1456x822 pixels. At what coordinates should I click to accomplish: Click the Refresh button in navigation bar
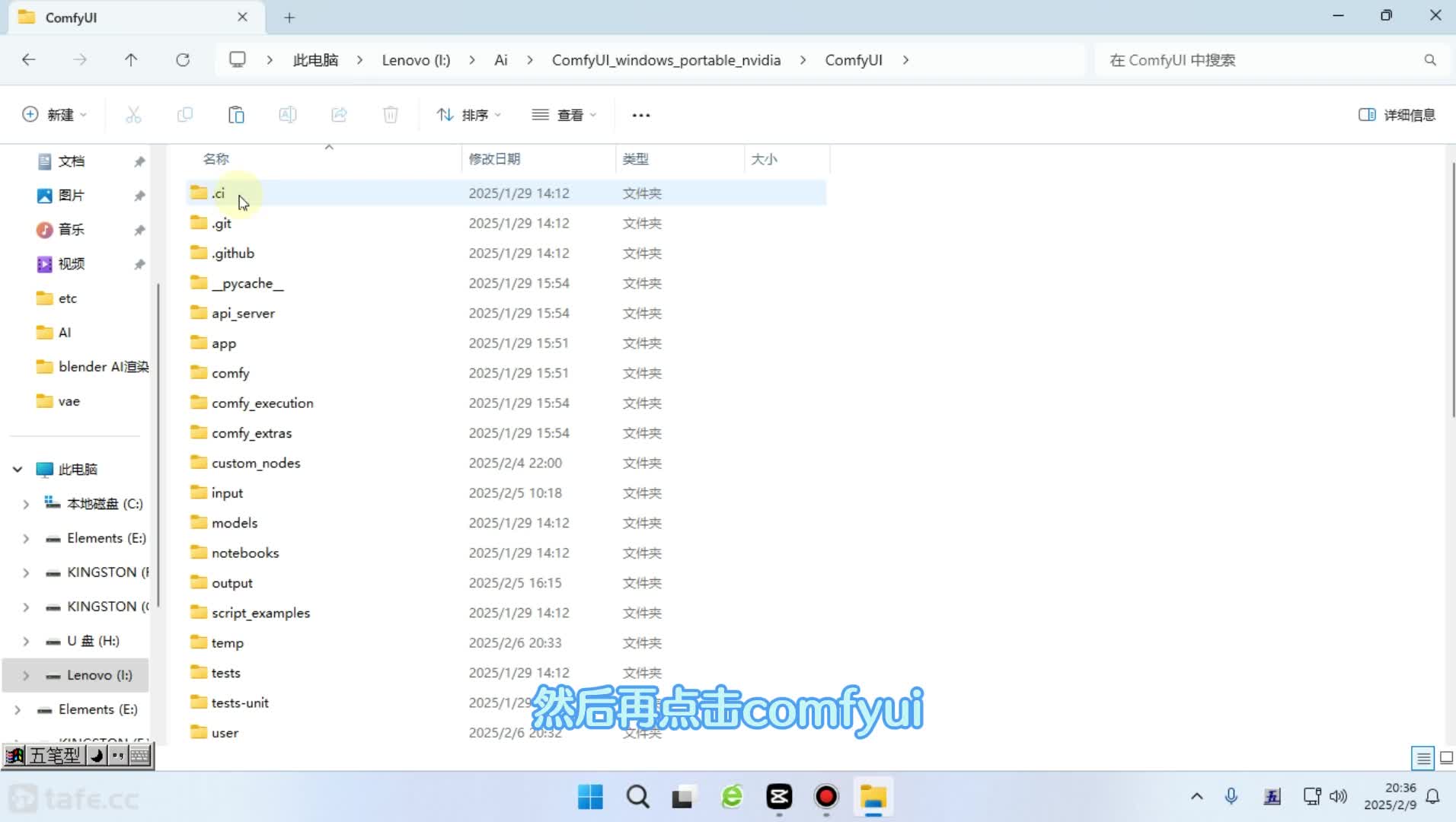[183, 60]
